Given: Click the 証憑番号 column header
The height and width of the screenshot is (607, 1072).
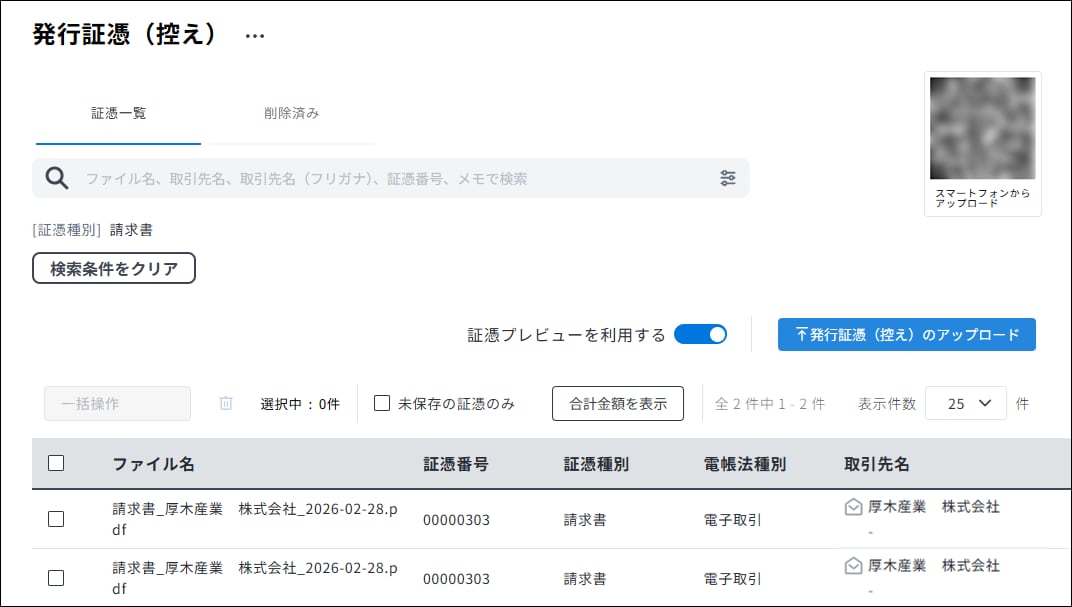Looking at the screenshot, I should (x=456, y=464).
